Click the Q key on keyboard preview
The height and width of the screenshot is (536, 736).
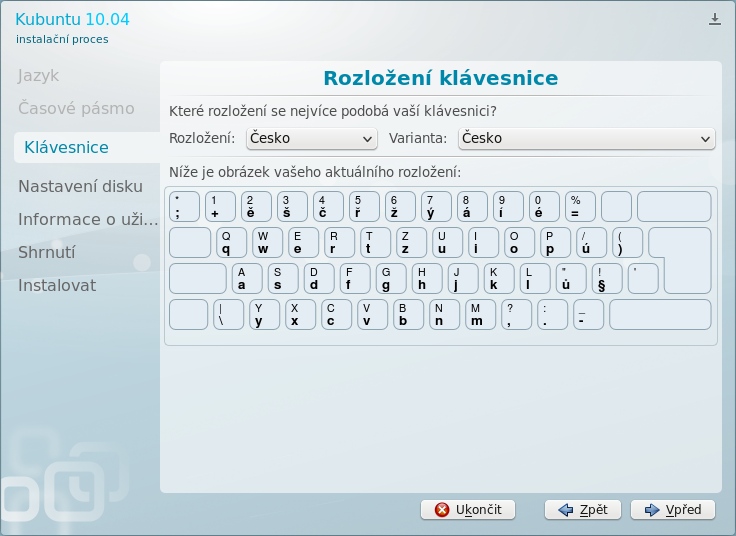tap(231, 243)
